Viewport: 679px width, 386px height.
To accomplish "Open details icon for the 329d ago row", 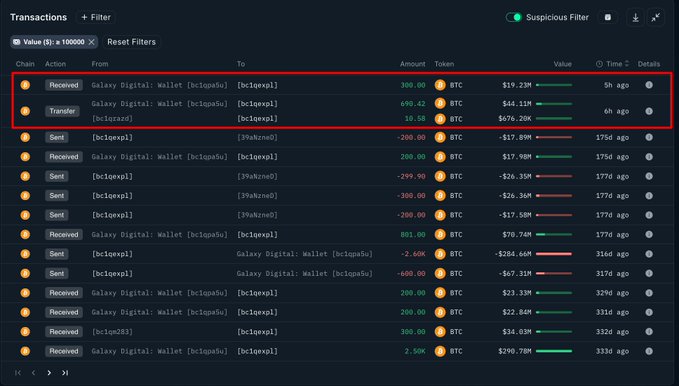I will [x=649, y=293].
